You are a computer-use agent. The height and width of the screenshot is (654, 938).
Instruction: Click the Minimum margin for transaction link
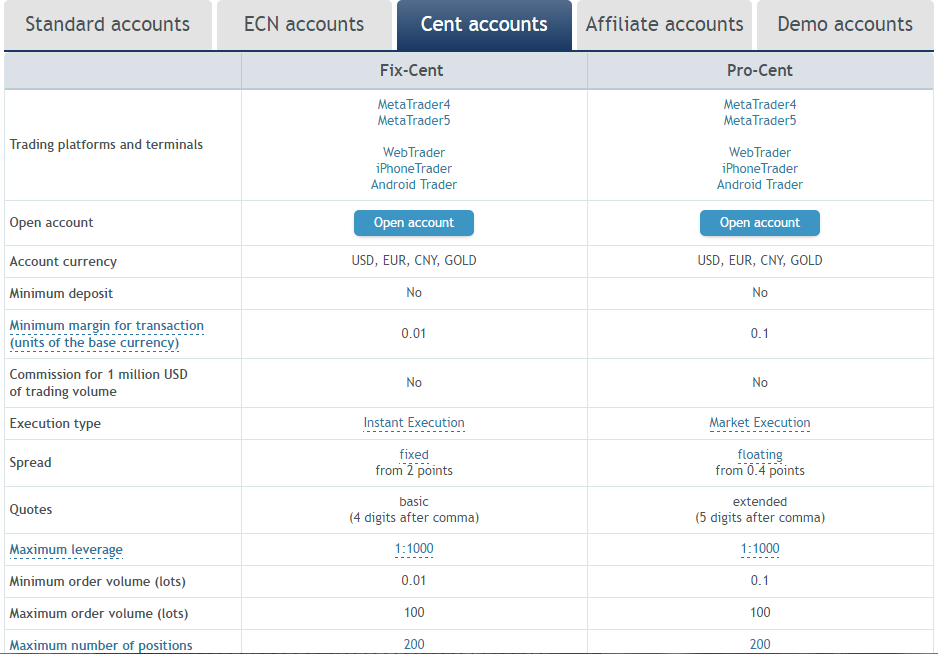pyautogui.click(x=106, y=334)
